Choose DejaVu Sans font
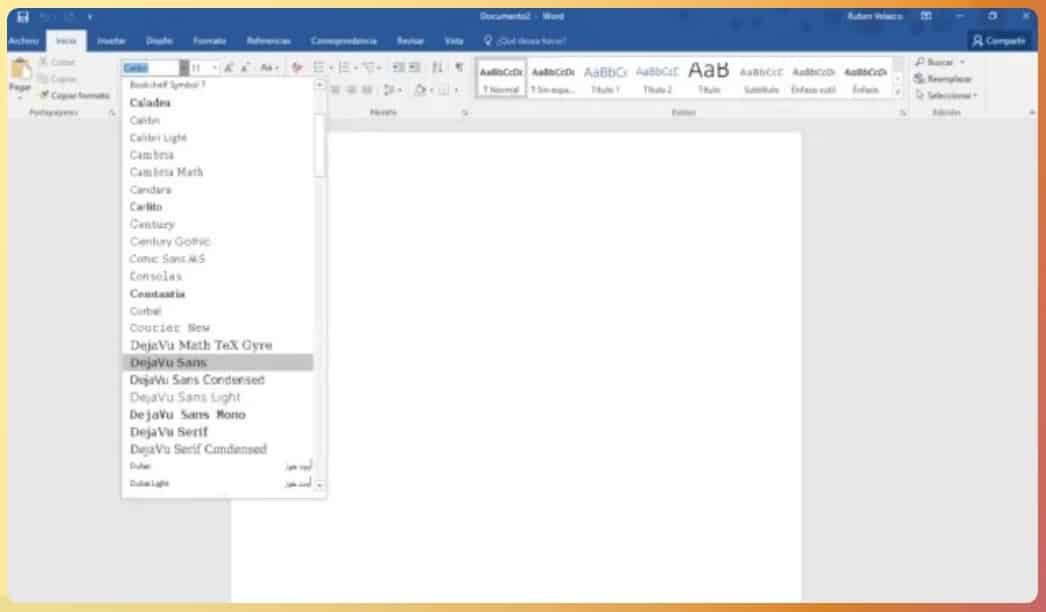Image resolution: width=1046 pixels, height=612 pixels. [217, 362]
